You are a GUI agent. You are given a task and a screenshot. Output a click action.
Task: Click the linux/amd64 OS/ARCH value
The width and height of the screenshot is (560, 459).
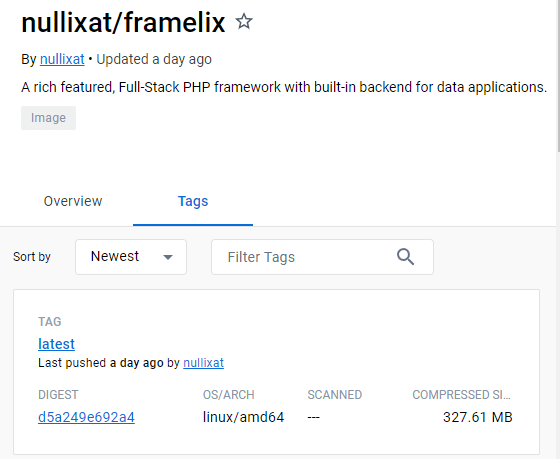coord(244,417)
